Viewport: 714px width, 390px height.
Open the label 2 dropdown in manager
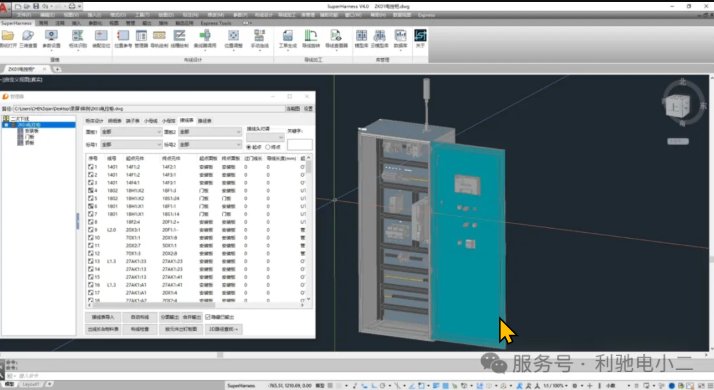point(210,144)
